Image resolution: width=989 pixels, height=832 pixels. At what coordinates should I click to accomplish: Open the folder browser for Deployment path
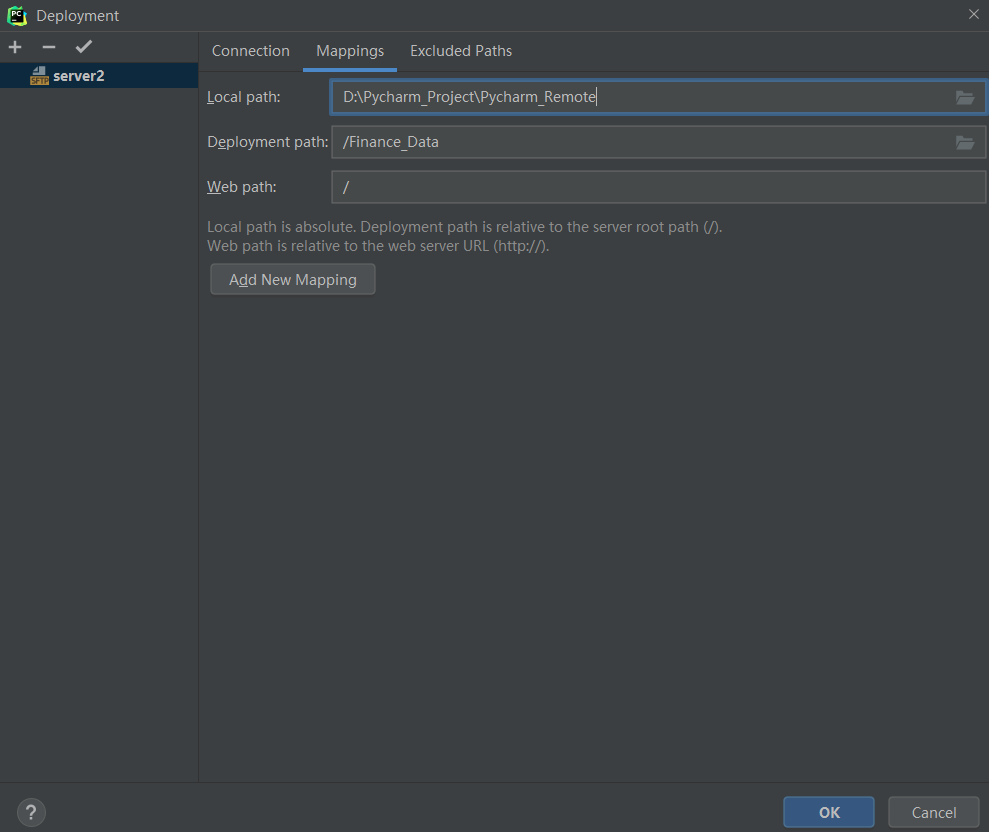964,142
